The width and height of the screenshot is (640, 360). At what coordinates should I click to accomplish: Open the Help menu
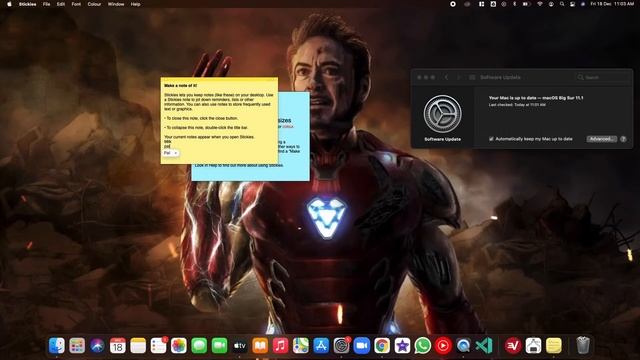pos(136,4)
